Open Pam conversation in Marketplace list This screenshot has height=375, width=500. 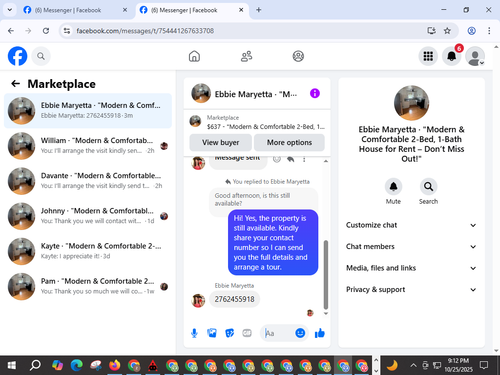(x=88, y=286)
